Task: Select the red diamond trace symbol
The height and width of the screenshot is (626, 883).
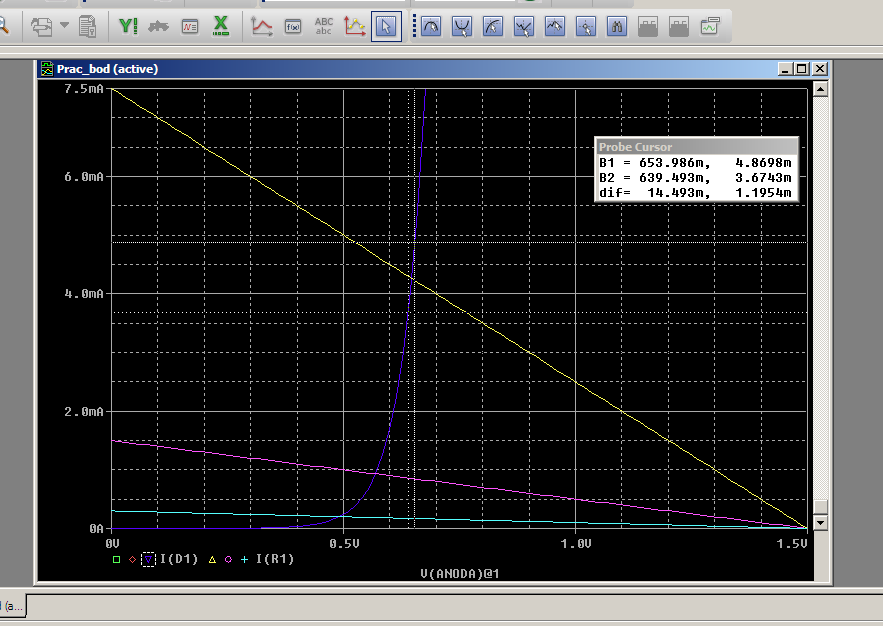Action: tap(132, 560)
